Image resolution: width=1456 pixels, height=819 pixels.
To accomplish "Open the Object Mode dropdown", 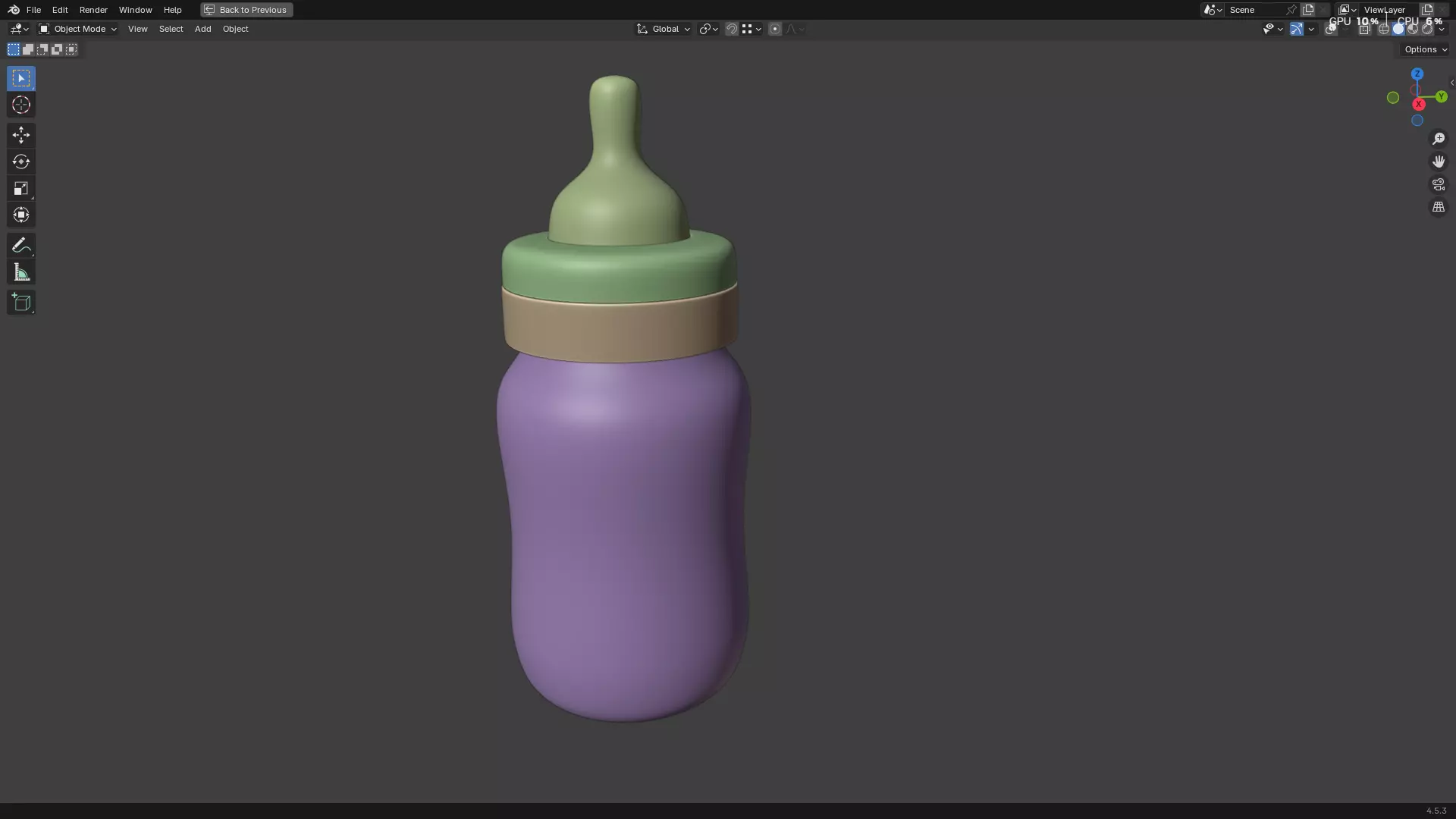I will coord(77,29).
